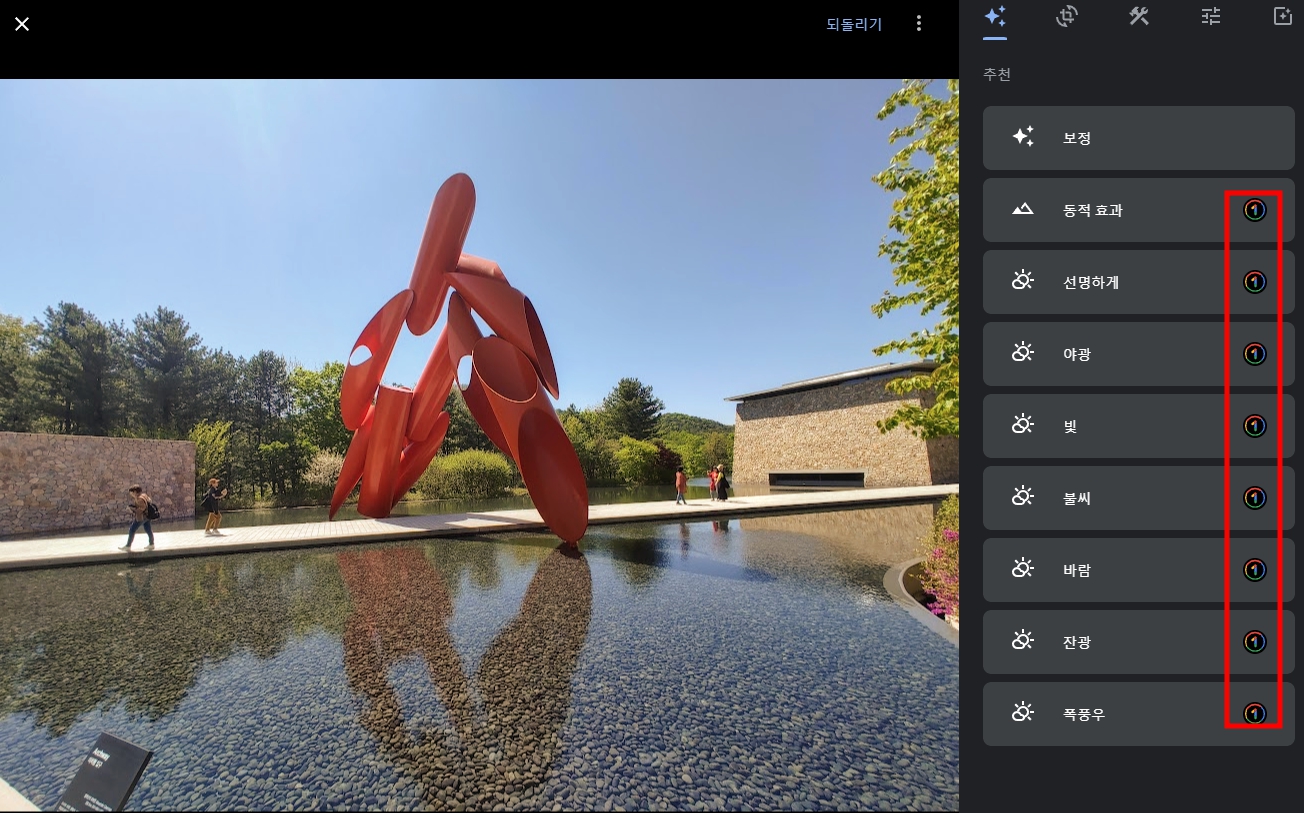This screenshot has height=813, width=1304.
Task: Click the red sculpture photo preview
Action: point(479,445)
